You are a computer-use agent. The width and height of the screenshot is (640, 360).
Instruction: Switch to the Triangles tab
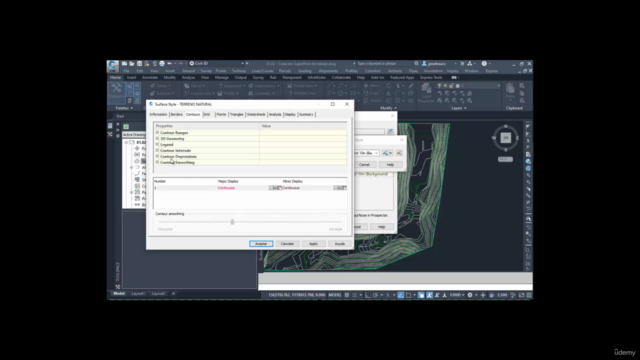pos(236,115)
